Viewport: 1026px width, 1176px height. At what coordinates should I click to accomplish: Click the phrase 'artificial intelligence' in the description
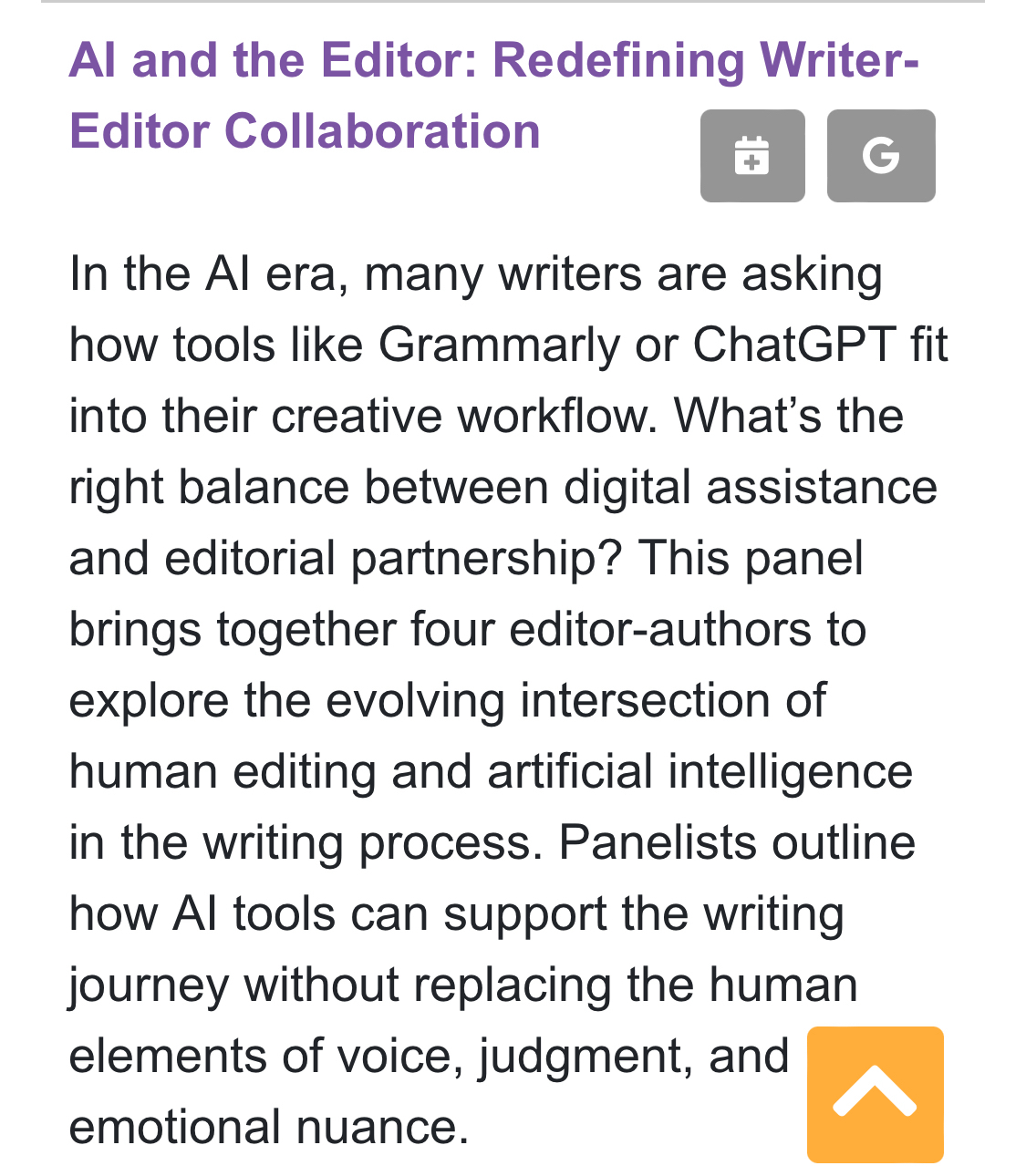point(700,772)
